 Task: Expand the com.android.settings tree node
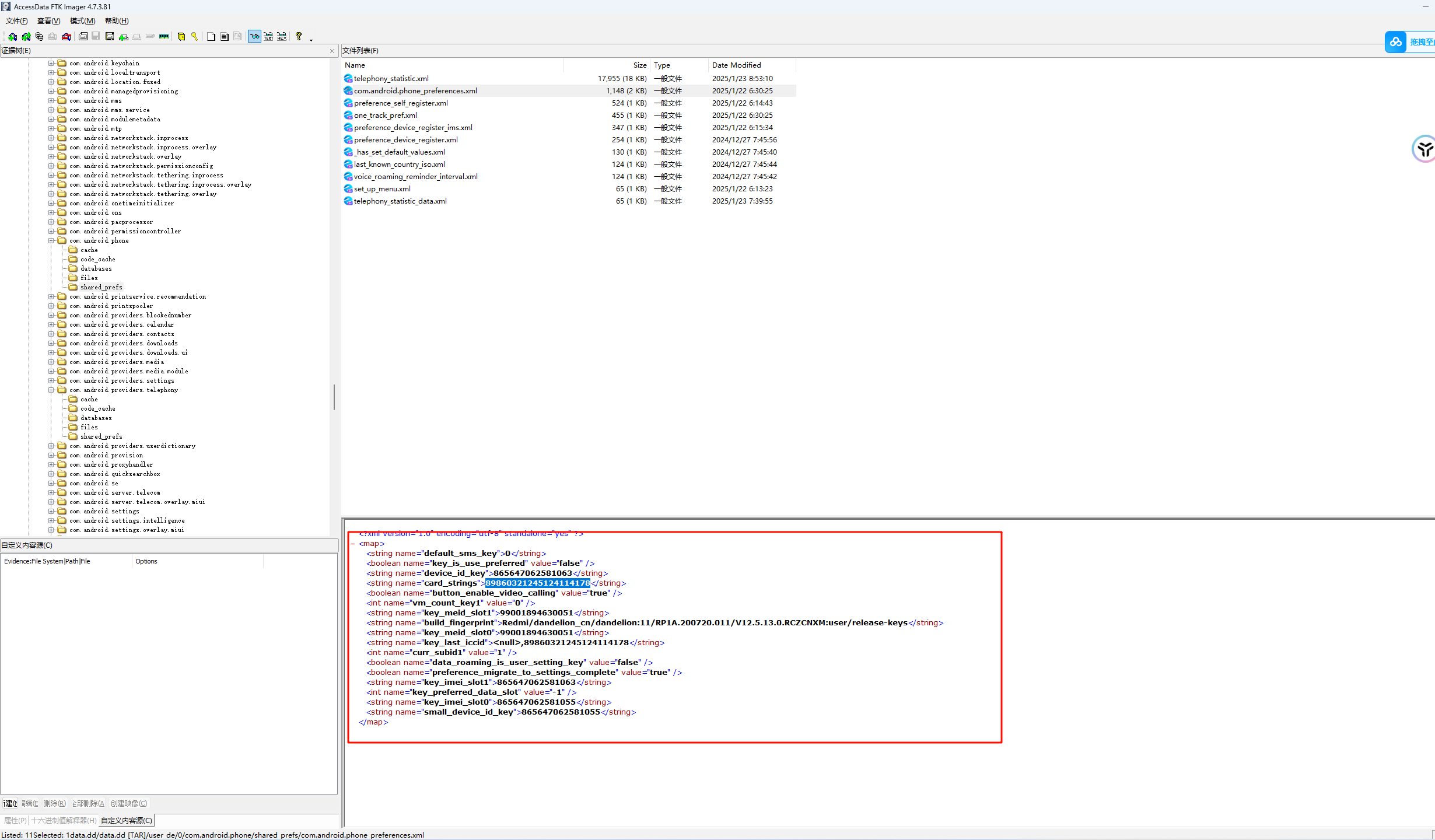tap(51, 511)
